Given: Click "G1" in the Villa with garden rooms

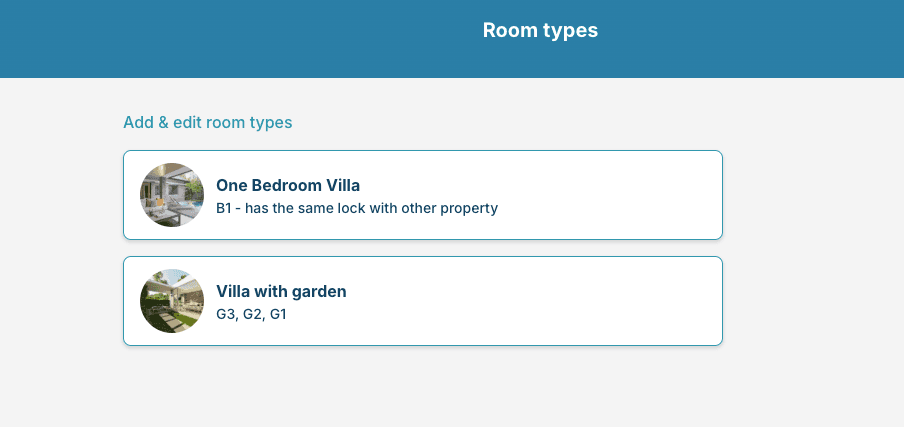Looking at the screenshot, I should pos(277,314).
